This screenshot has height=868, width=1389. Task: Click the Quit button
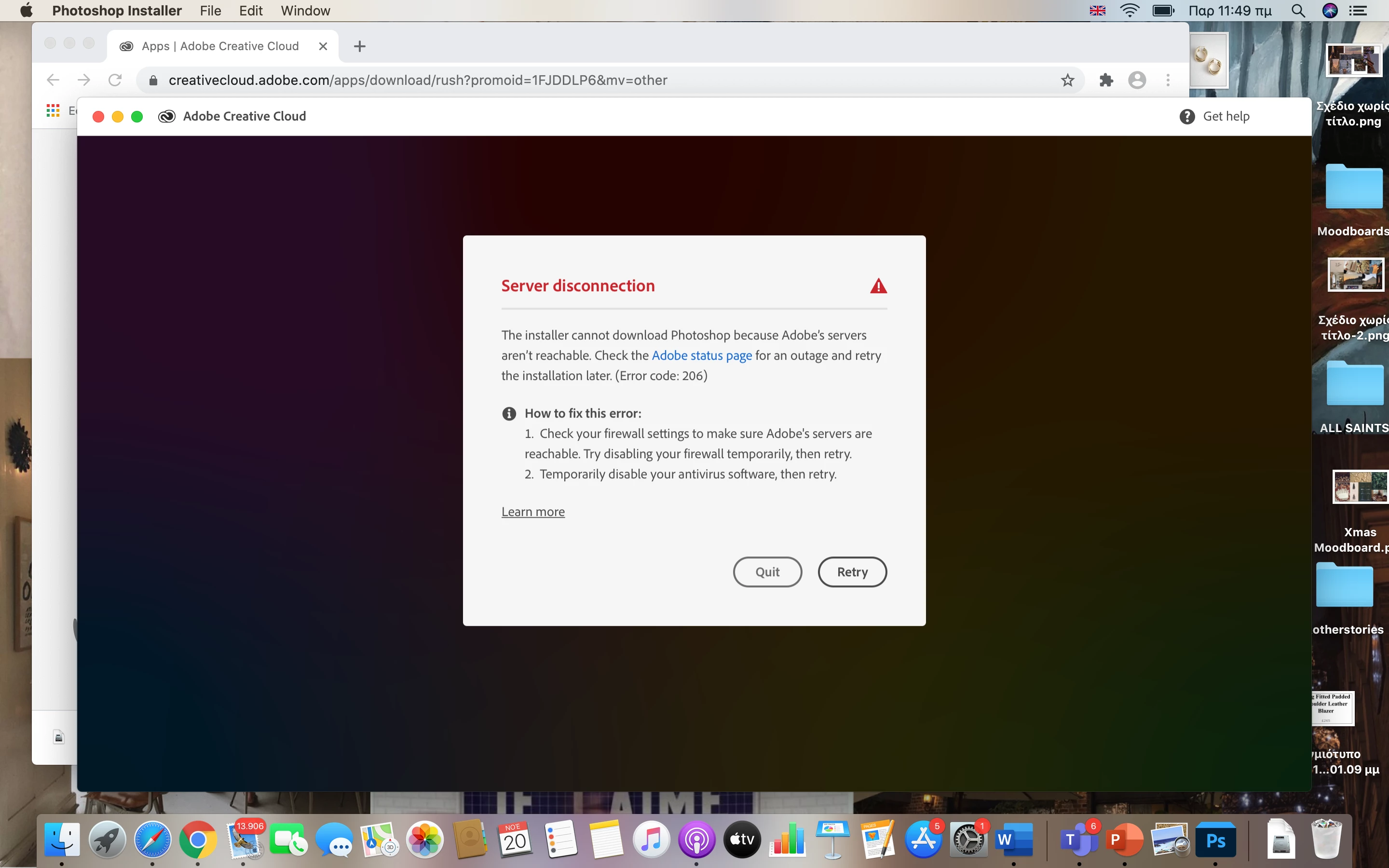767,572
